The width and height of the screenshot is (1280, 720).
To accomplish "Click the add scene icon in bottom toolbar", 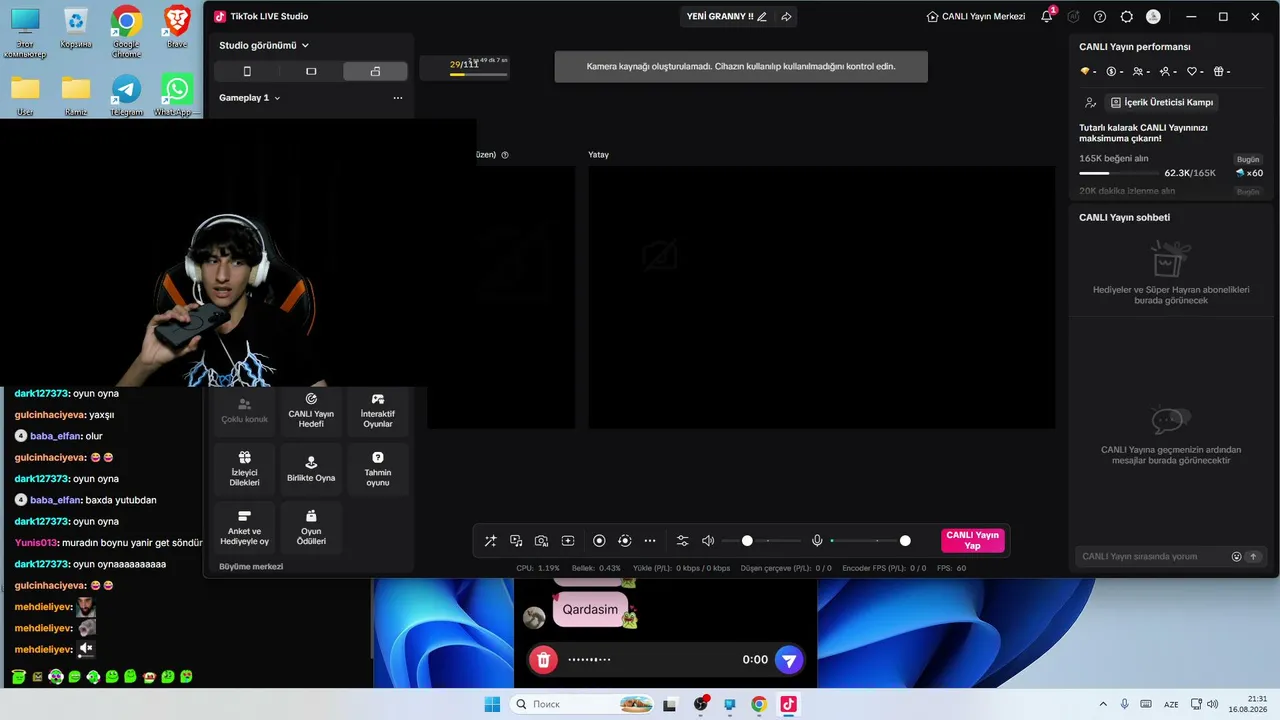I will 568,541.
